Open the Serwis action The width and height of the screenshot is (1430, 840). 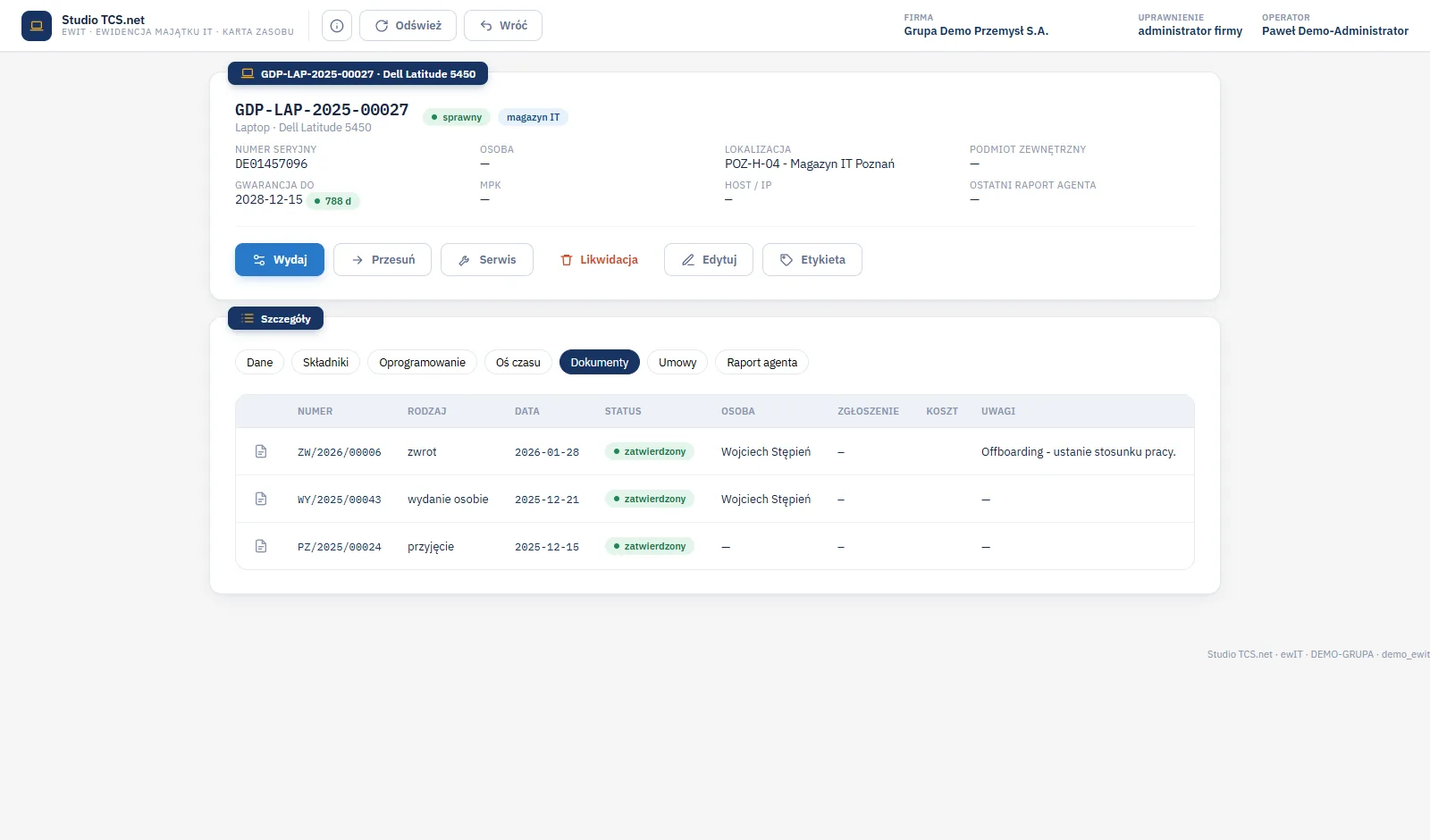click(487, 260)
